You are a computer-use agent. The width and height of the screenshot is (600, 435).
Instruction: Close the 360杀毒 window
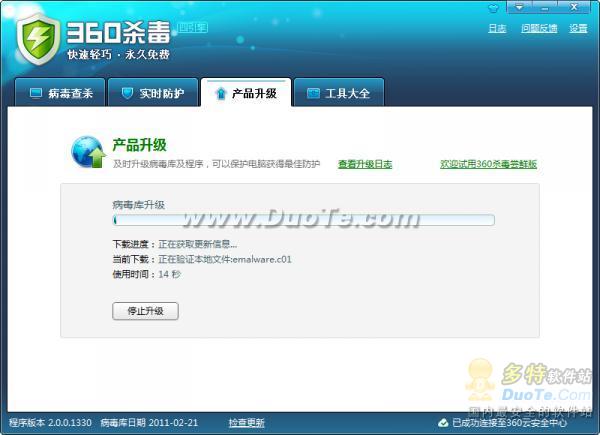pyautogui.click(x=574, y=7)
